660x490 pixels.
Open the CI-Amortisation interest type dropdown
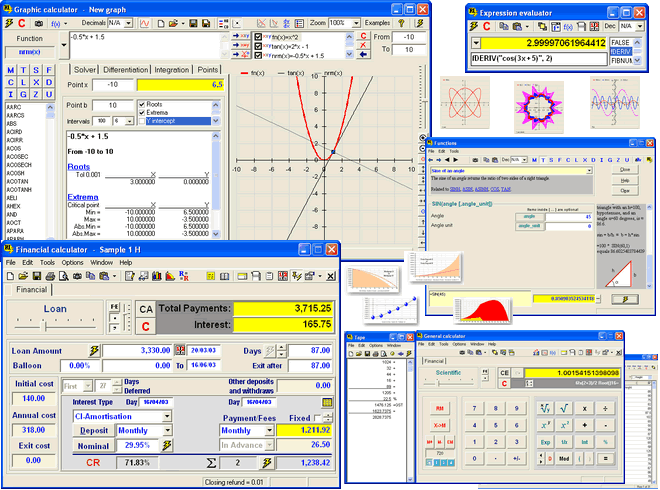(165, 416)
